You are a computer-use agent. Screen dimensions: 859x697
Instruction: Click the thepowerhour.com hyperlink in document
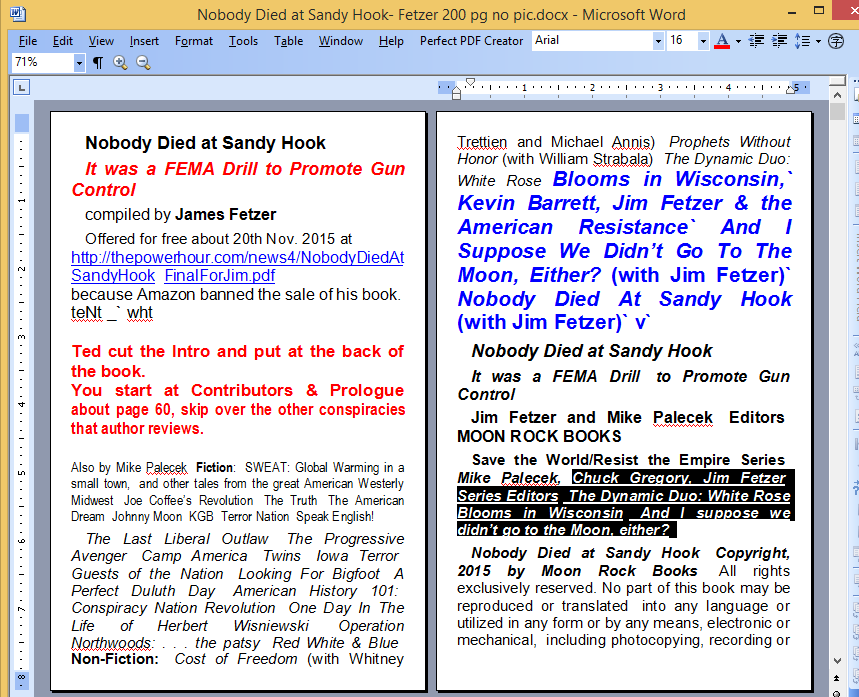point(238,258)
